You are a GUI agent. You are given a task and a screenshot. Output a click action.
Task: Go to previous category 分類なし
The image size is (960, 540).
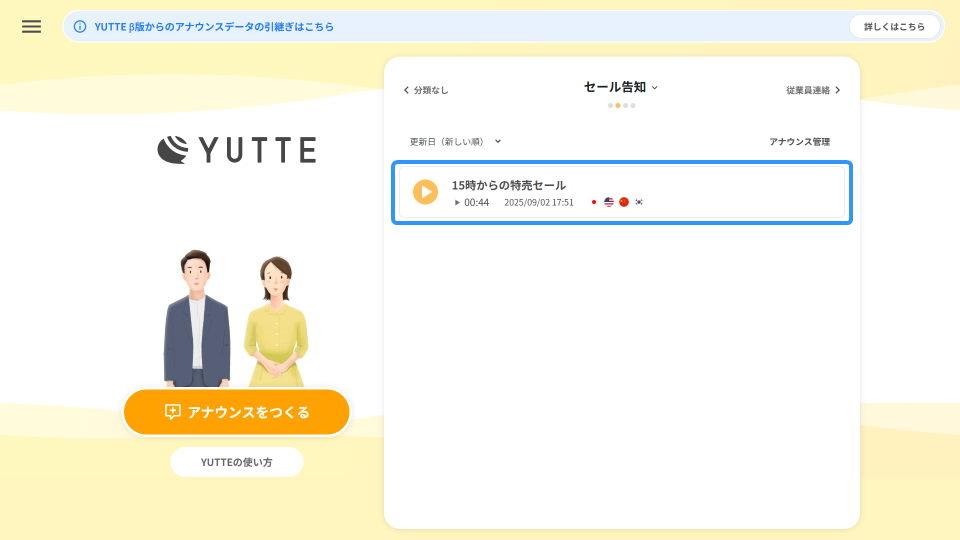pos(426,90)
